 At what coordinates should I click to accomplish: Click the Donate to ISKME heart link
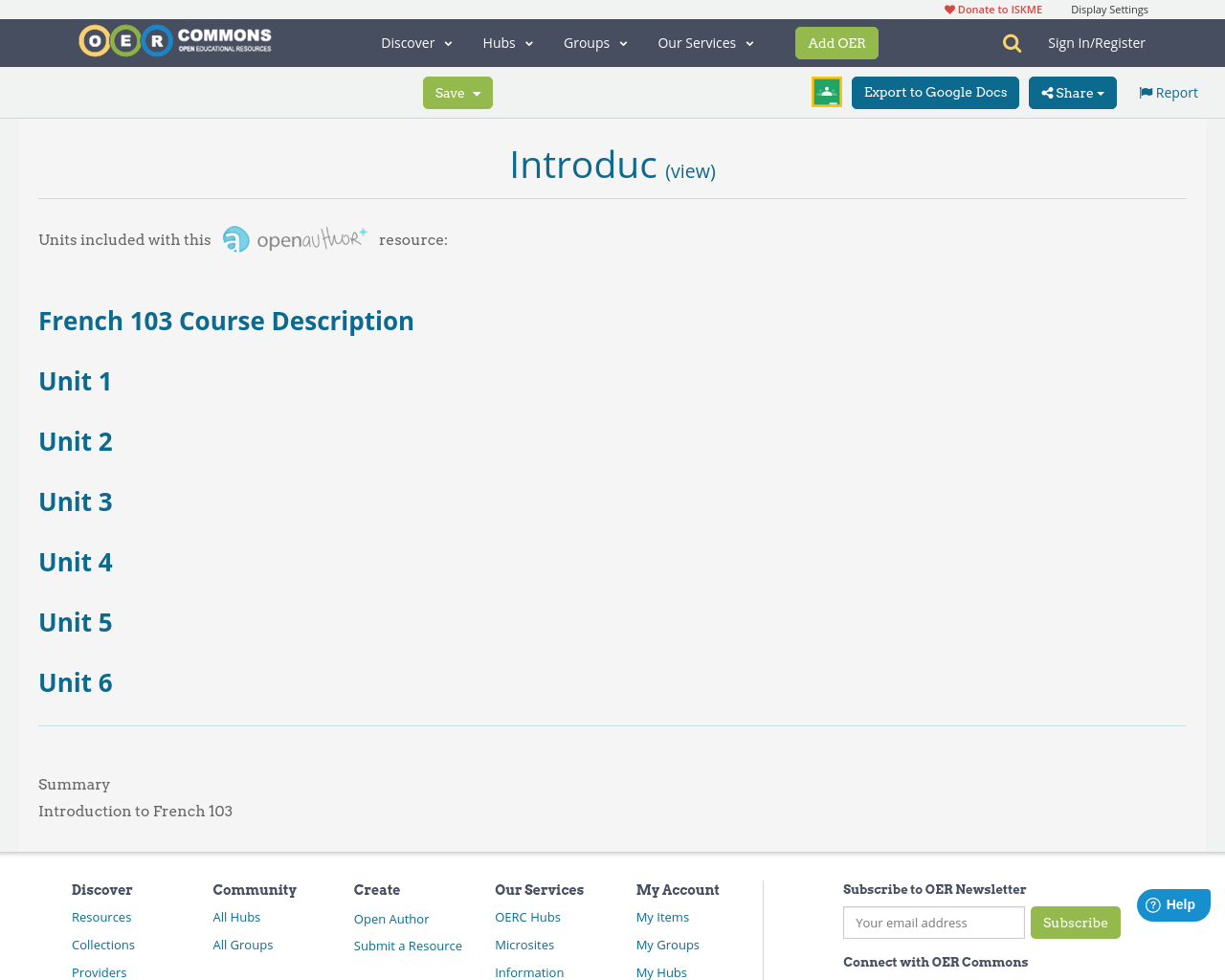pos(992,10)
